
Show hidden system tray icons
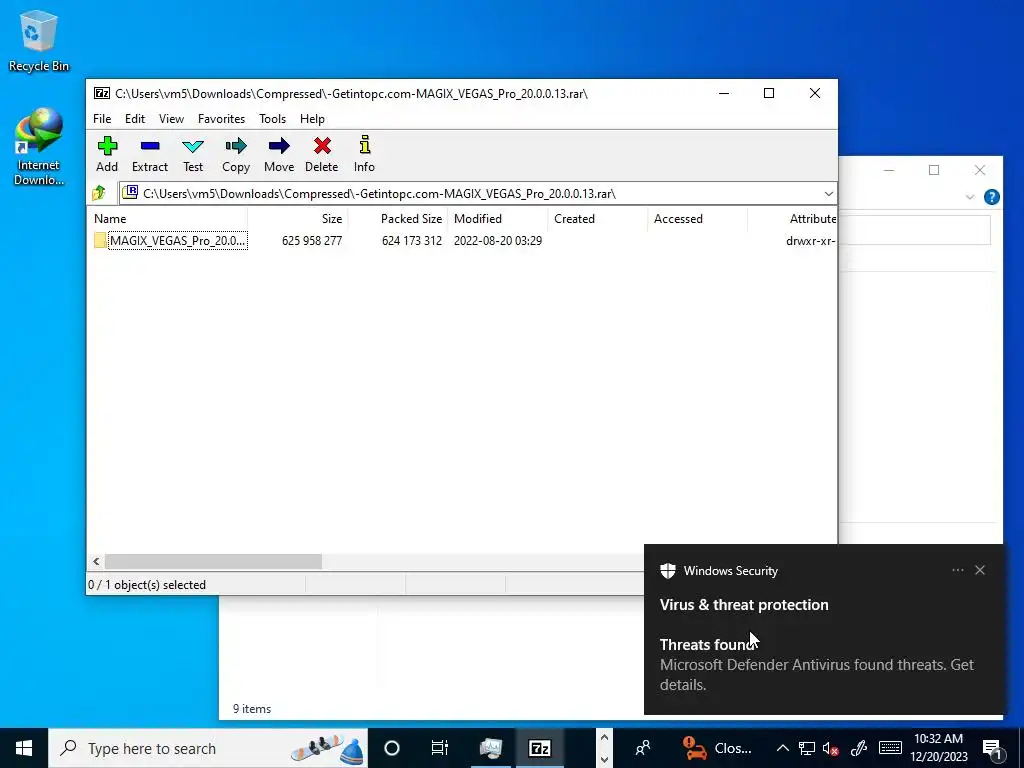coord(782,748)
